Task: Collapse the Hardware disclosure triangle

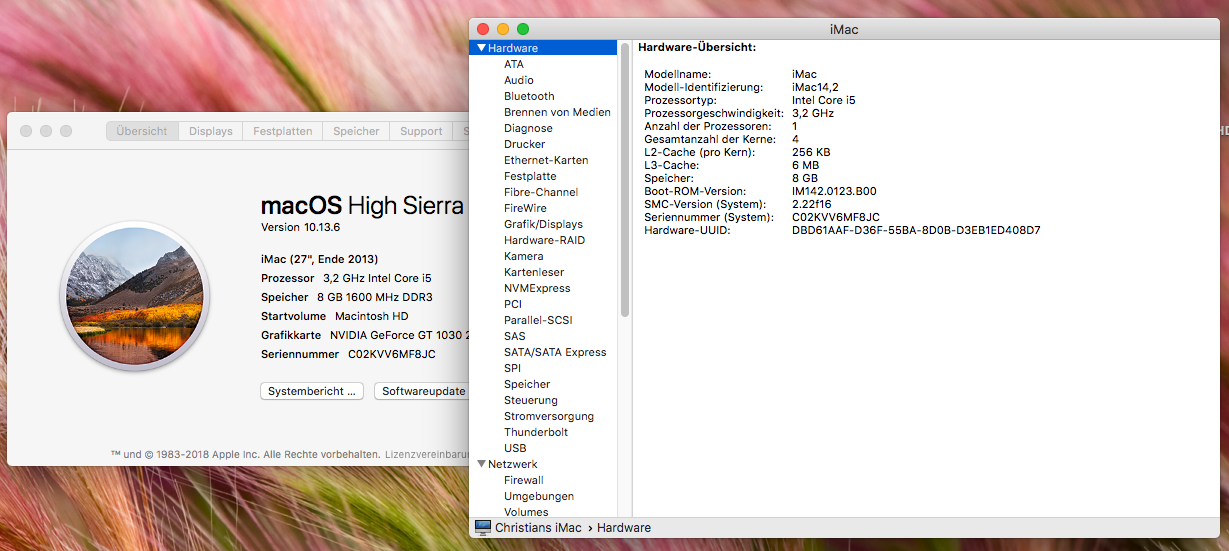Action: pos(481,48)
